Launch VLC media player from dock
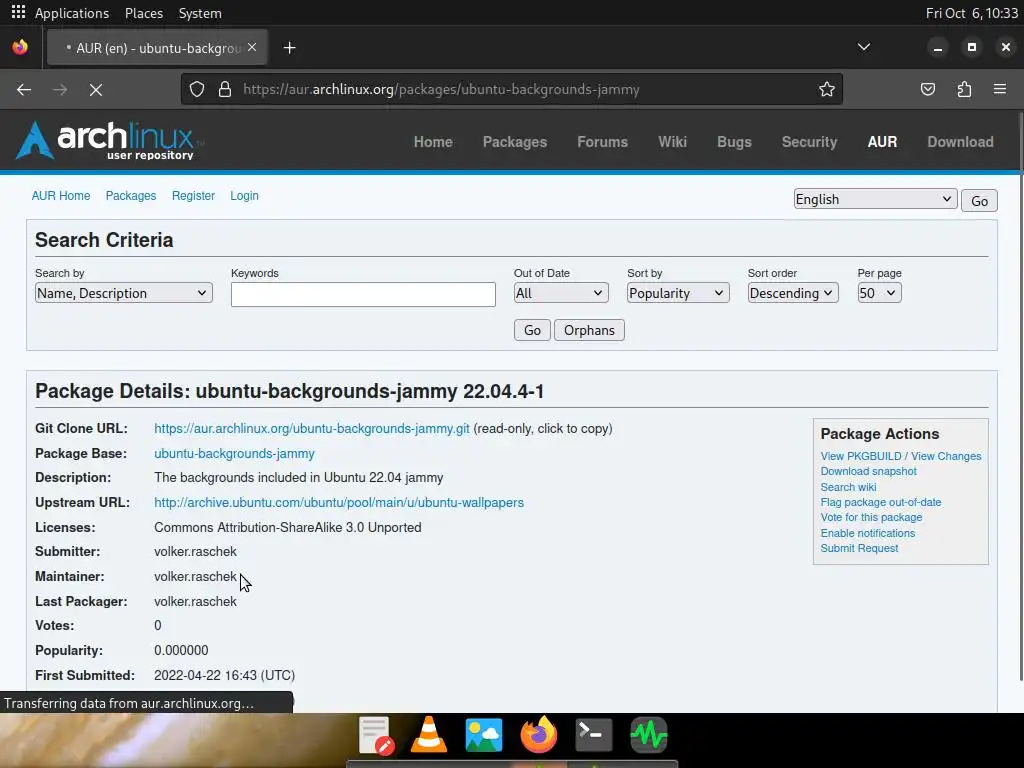Screen dimensions: 1024x768 click(428, 735)
